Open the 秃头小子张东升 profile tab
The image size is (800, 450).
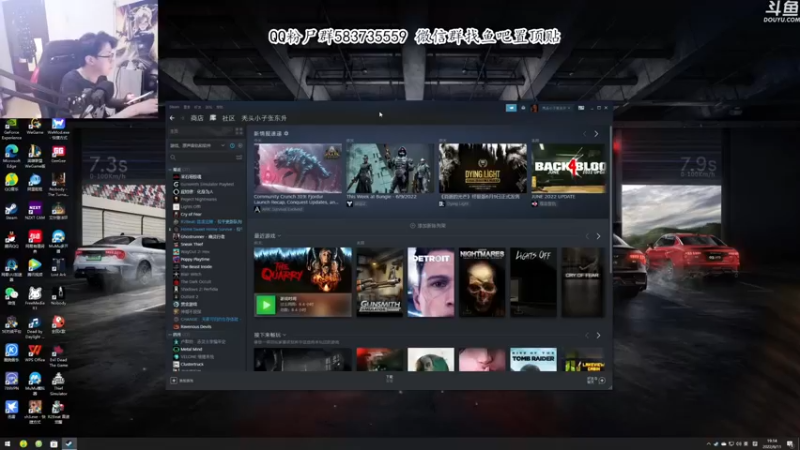click(264, 118)
